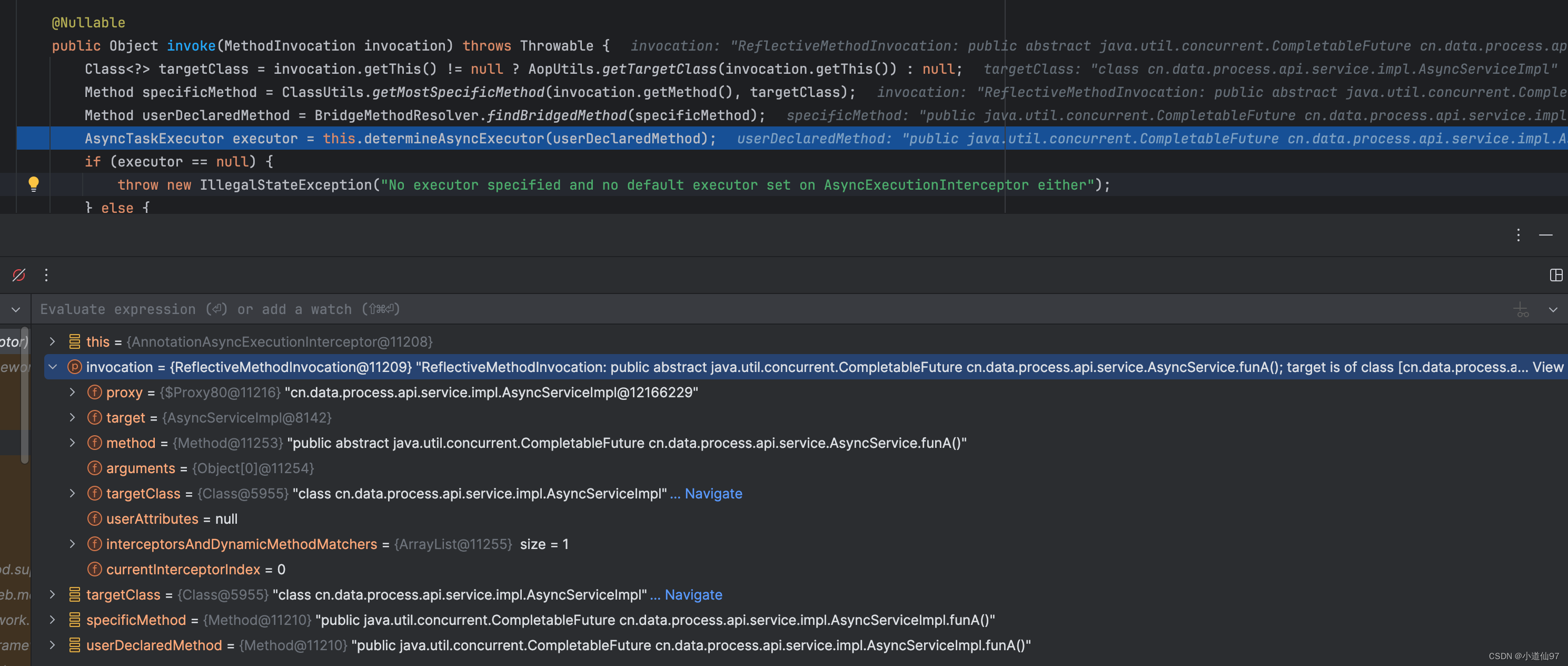Click the @Nullable annotation
Image resolution: width=1568 pixels, height=666 pixels.
point(88,23)
